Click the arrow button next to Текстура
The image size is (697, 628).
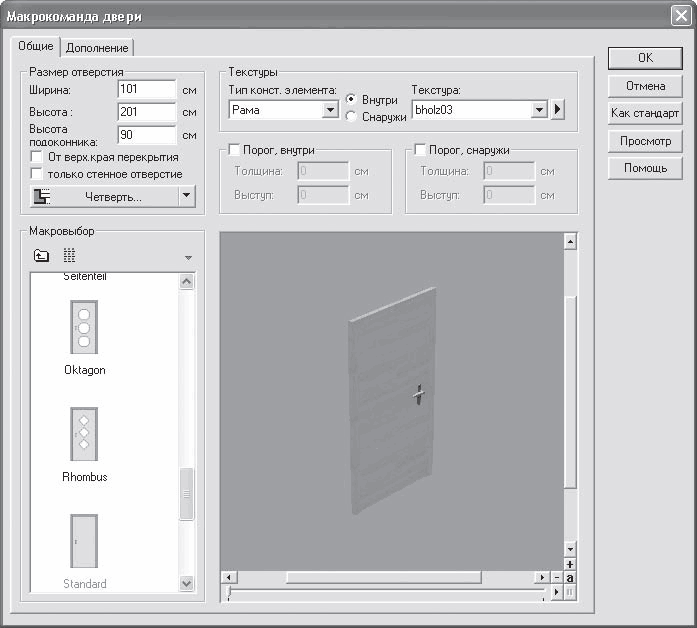[558, 110]
